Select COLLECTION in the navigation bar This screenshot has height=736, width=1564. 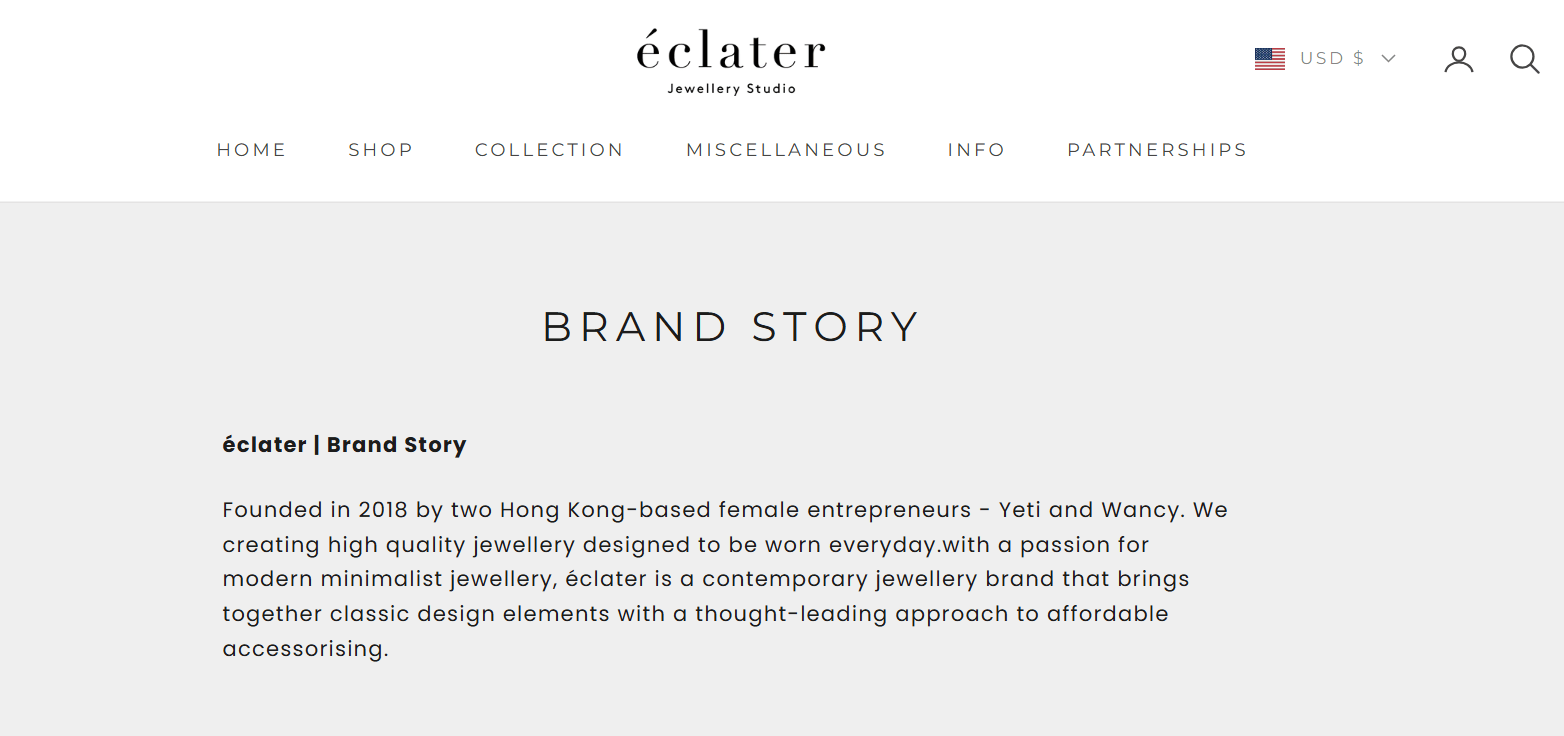[549, 150]
